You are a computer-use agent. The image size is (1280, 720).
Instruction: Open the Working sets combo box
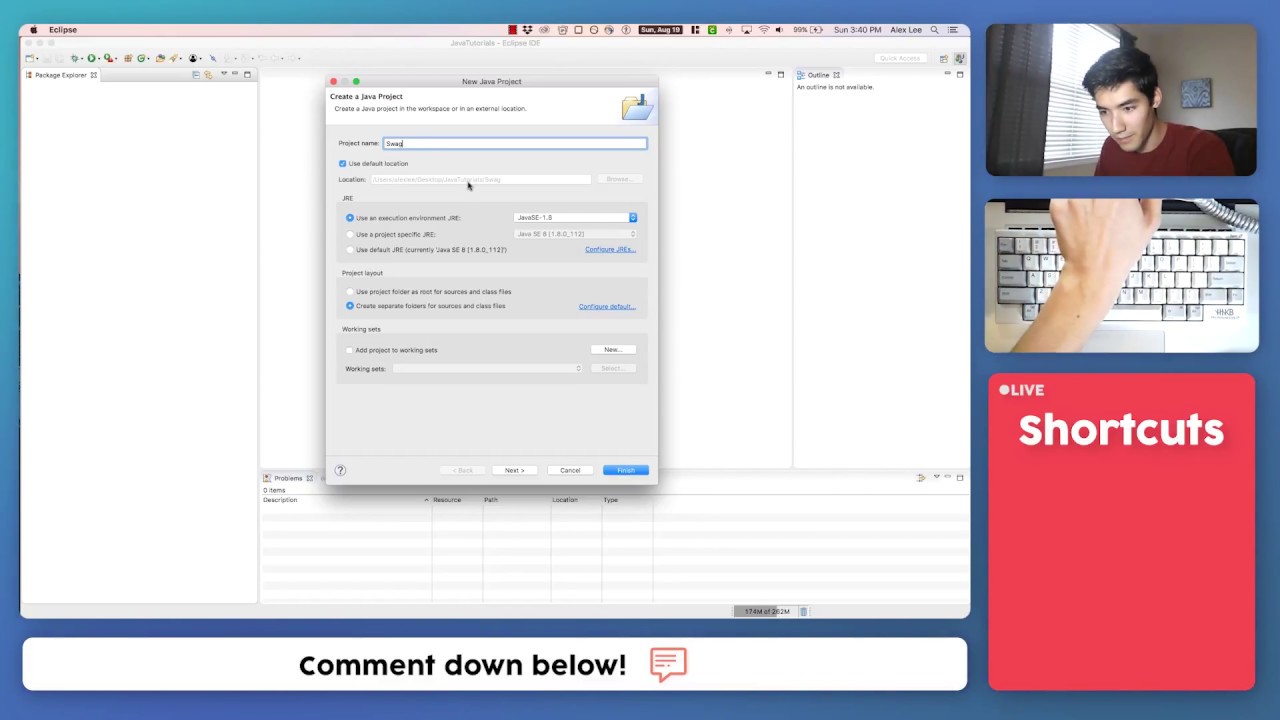point(487,369)
